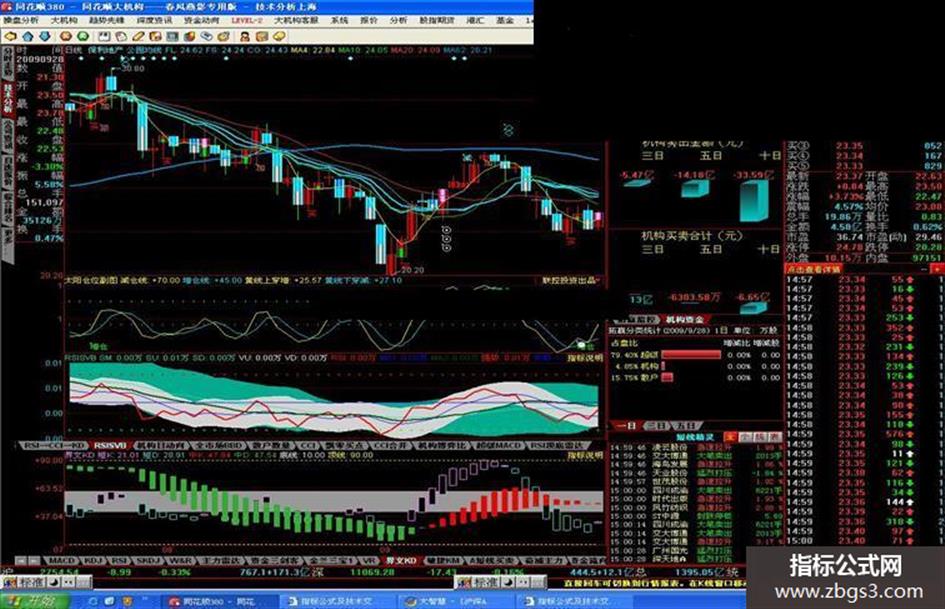This screenshot has width=945, height=609.
Task: Open the 基金 menu
Action: [505, 20]
